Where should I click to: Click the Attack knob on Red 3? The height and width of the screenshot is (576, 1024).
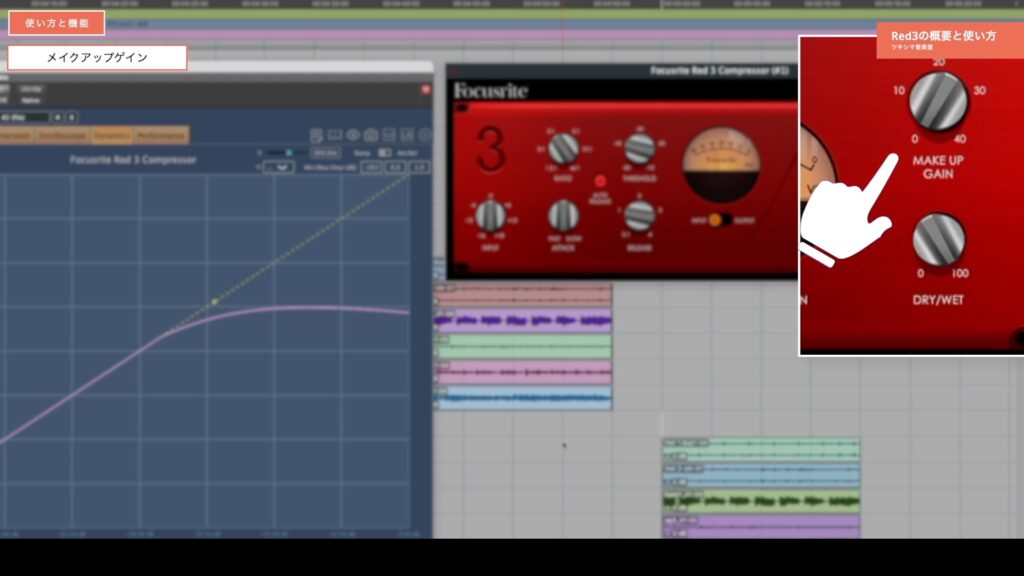pyautogui.click(x=563, y=214)
